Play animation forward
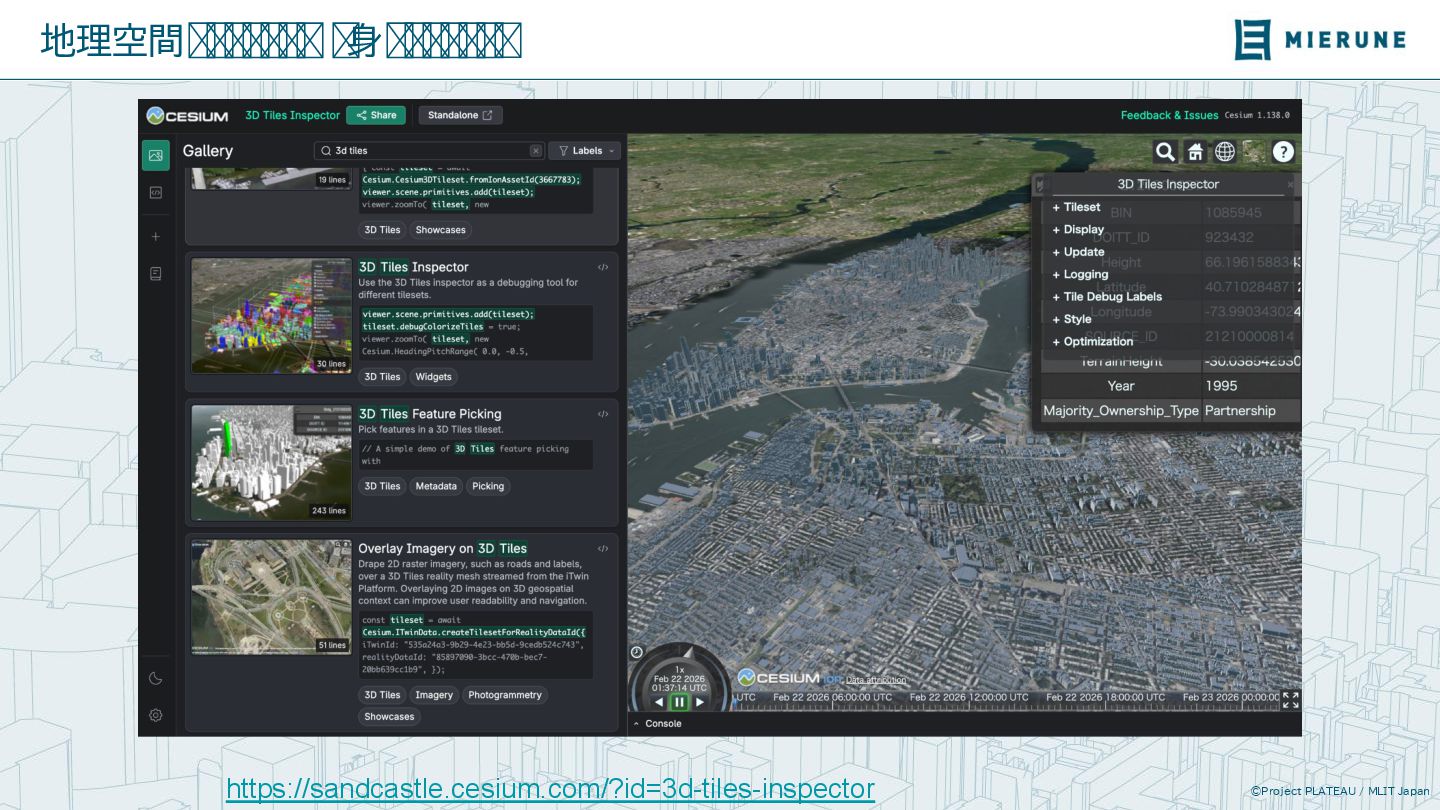This screenshot has width=1440, height=810. (700, 702)
